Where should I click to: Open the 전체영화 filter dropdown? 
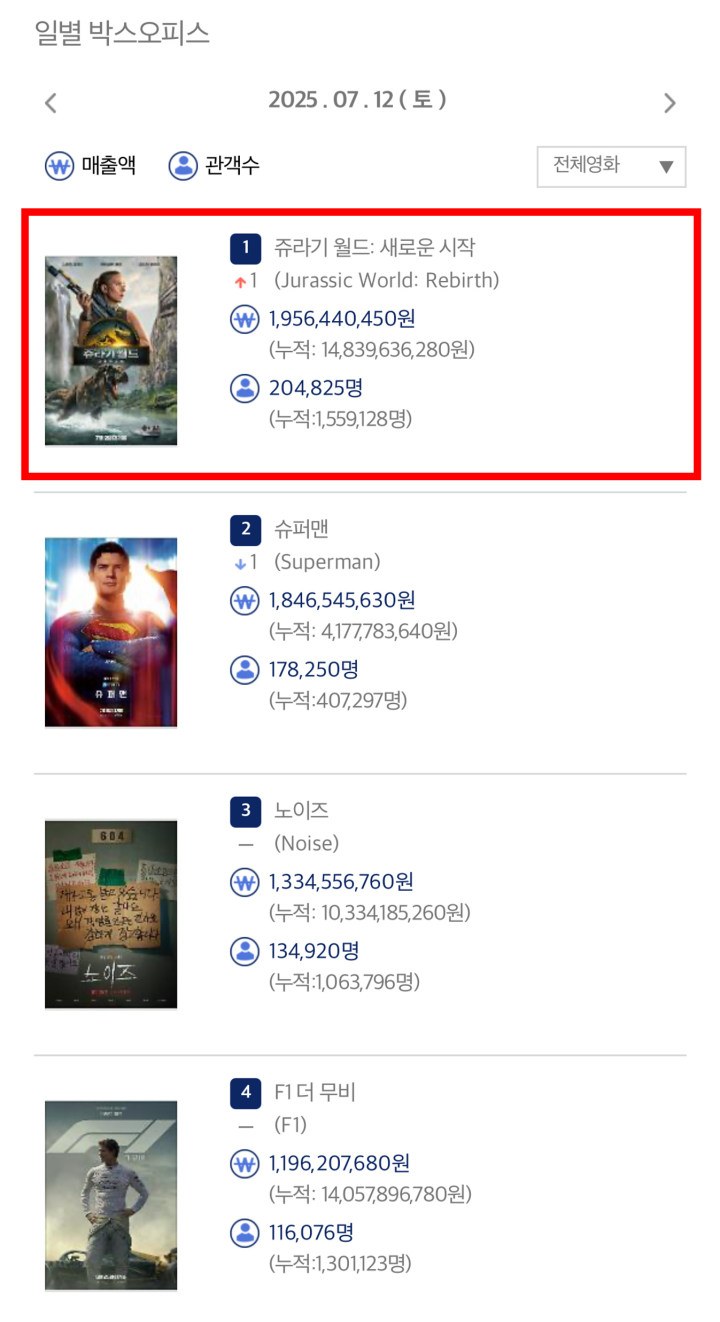pyautogui.click(x=612, y=166)
